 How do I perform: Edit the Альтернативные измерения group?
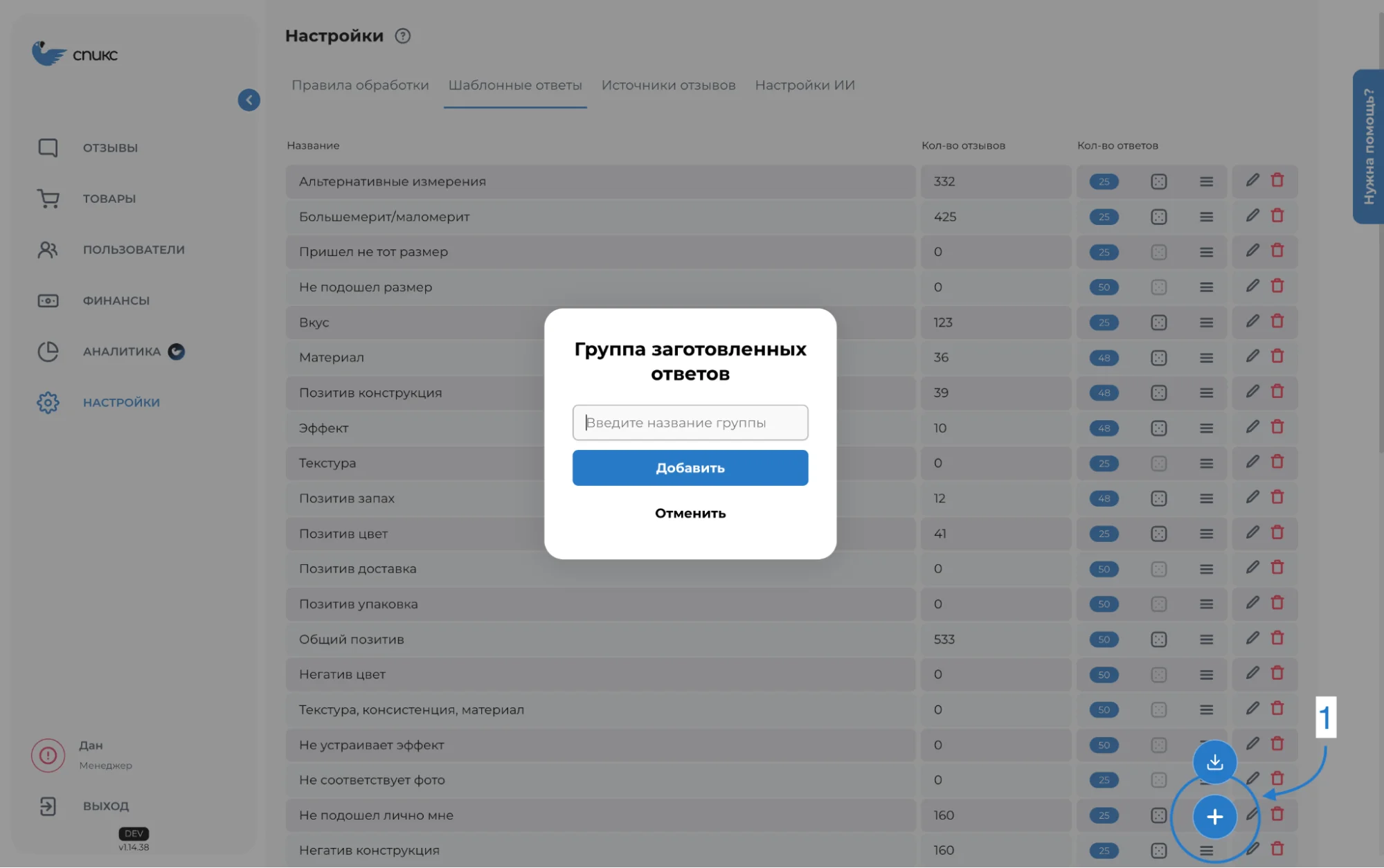1252,181
